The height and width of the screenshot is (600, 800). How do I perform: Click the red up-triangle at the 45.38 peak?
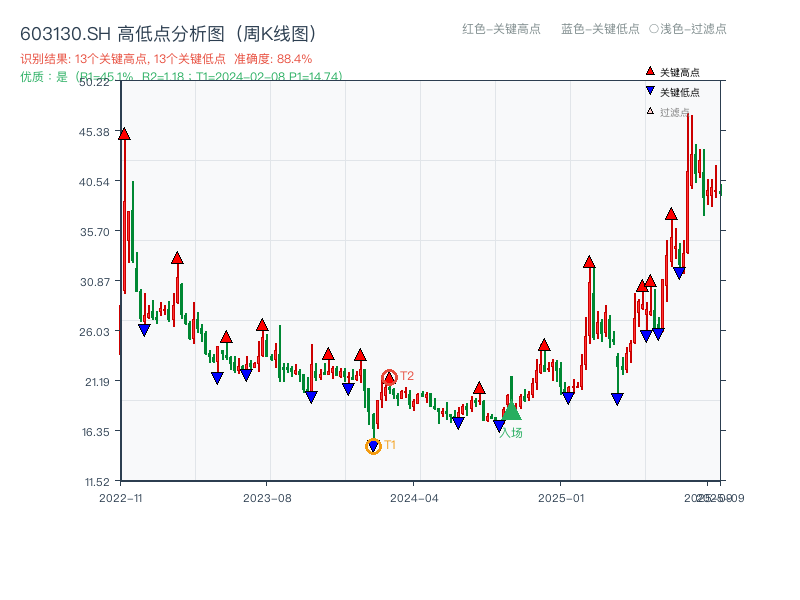(124, 131)
